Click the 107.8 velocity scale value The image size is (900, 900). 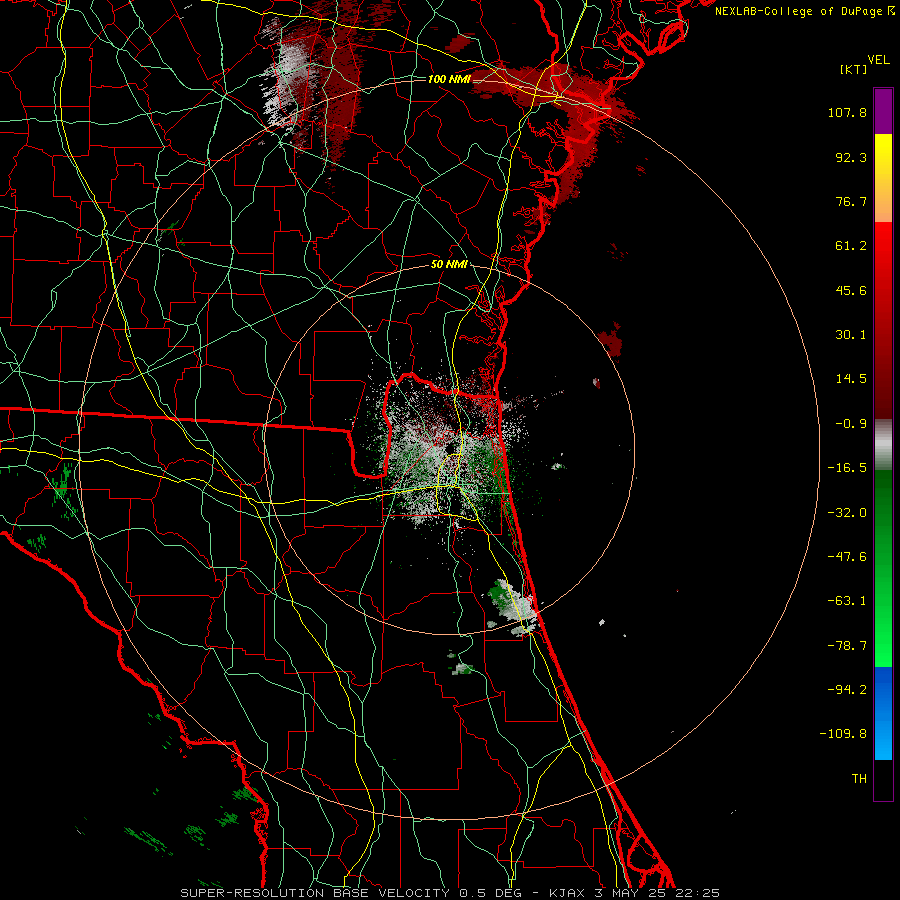click(847, 112)
